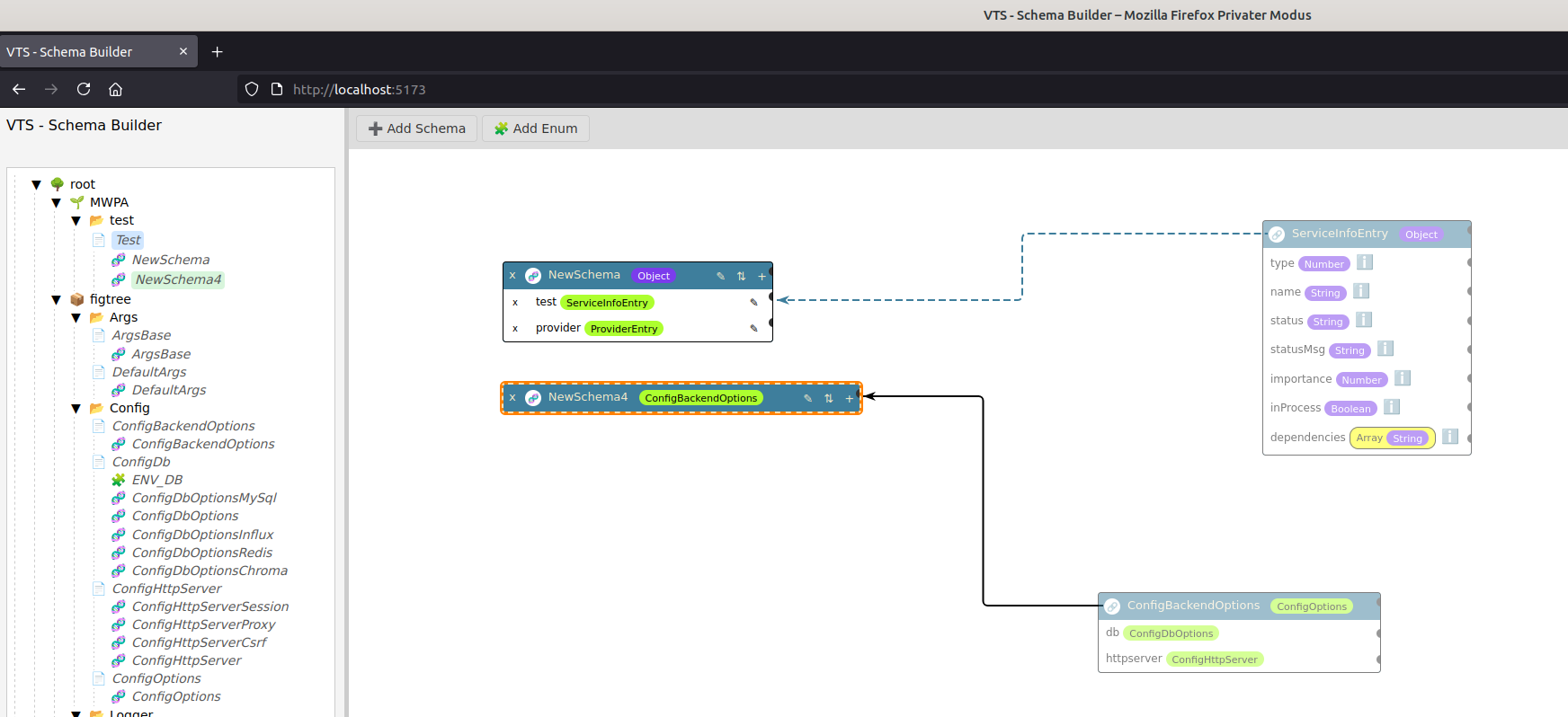1568x717 pixels.
Task: Select the DefaultArgs schema tree item
Action: (169, 390)
